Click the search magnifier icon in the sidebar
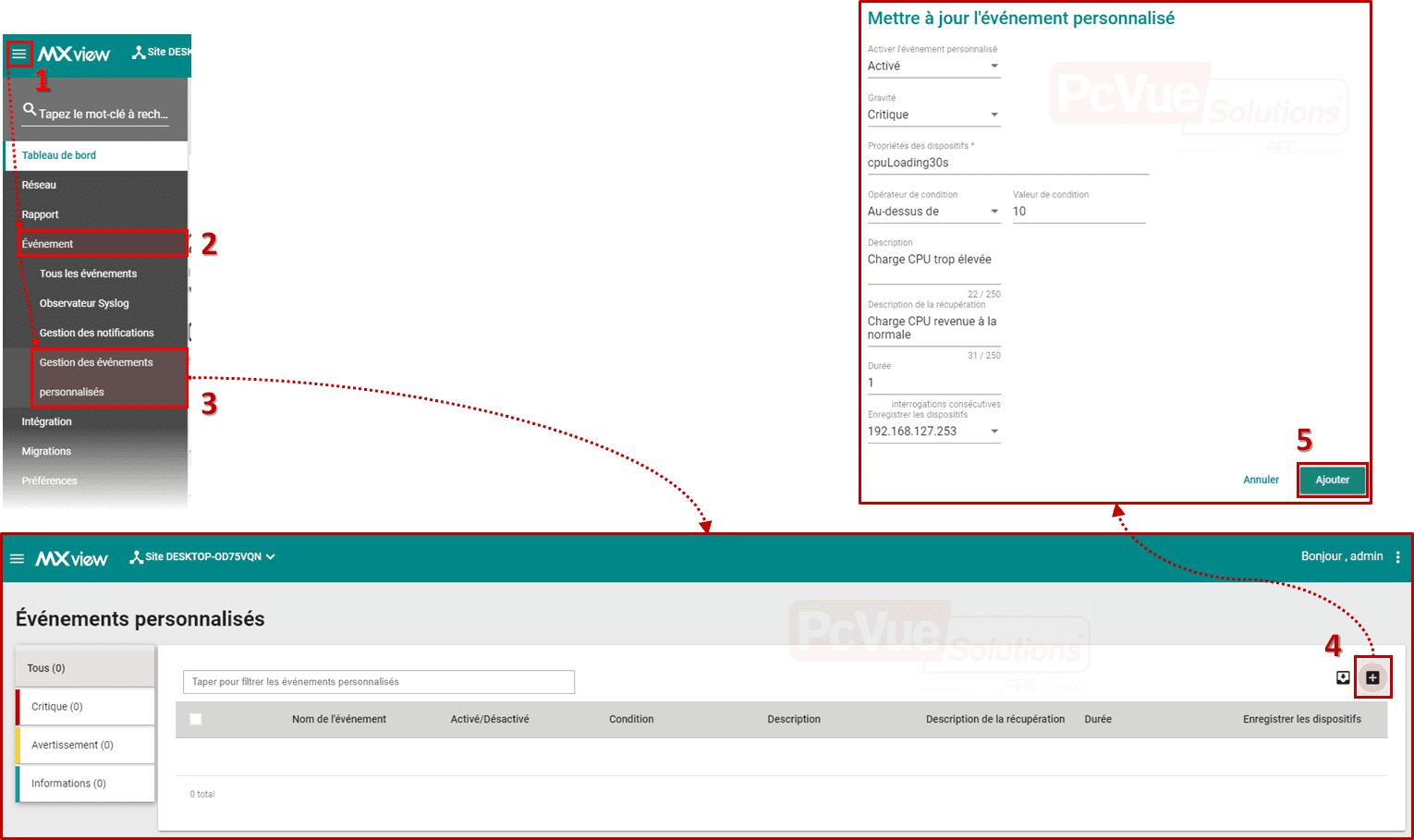This screenshot has width=1414, height=840. pos(30,110)
